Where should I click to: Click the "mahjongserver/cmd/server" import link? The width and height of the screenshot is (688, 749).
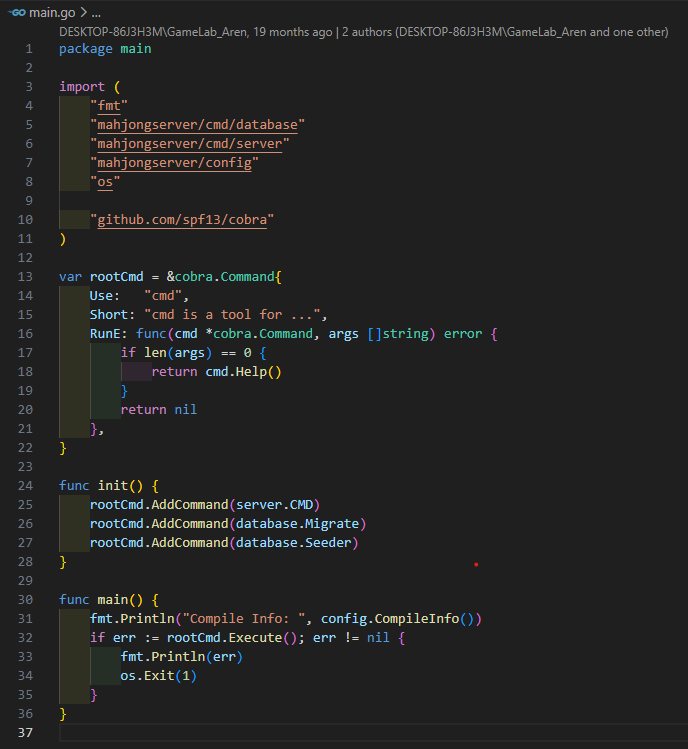(x=189, y=144)
